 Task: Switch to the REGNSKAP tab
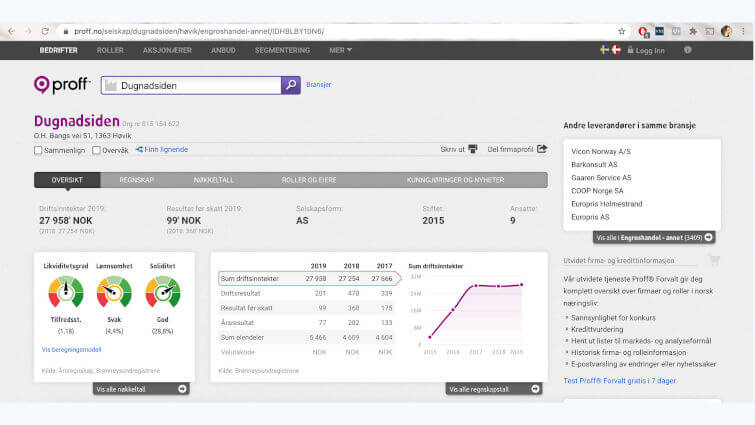pyautogui.click(x=136, y=180)
